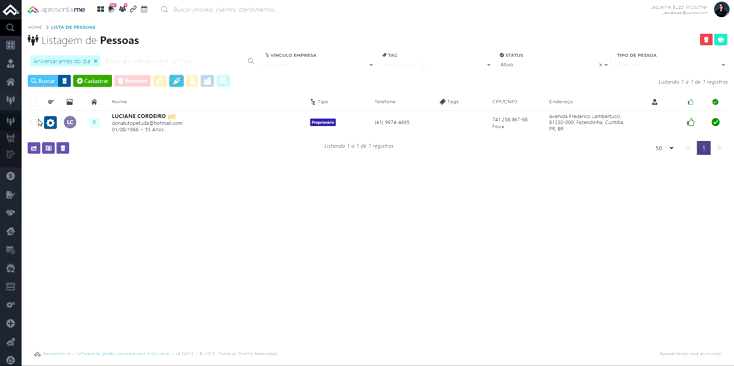Screen dimensions: 734x366
Task: Open the Vínculo Empresa dropdown
Action: click(x=318, y=65)
